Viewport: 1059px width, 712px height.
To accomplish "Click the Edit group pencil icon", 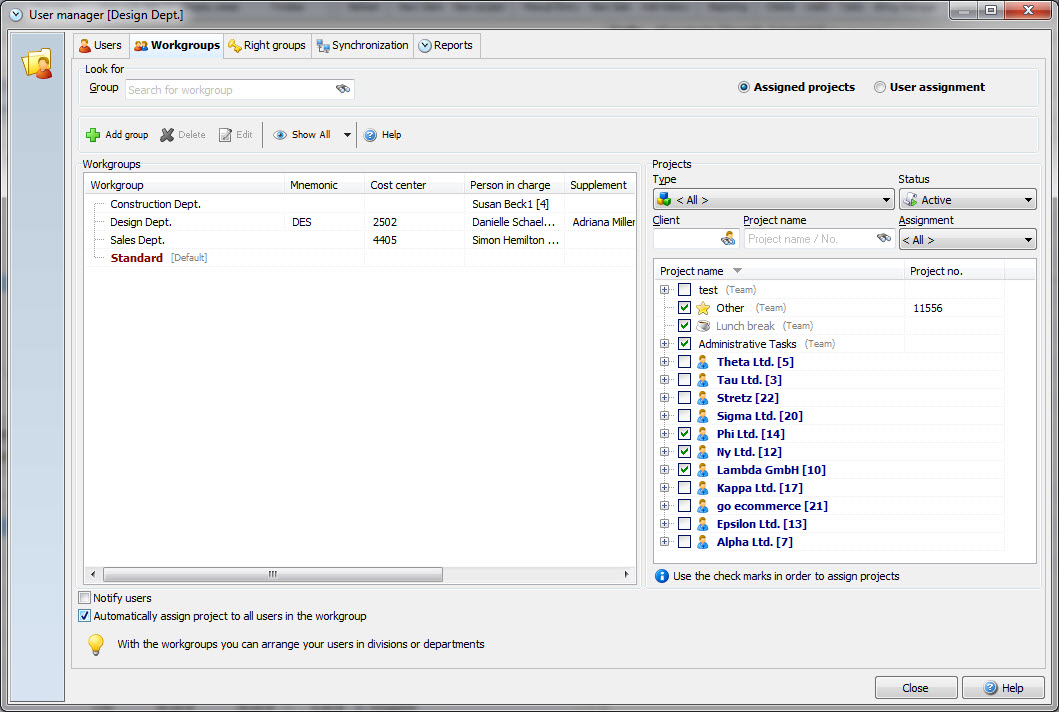I will point(225,135).
